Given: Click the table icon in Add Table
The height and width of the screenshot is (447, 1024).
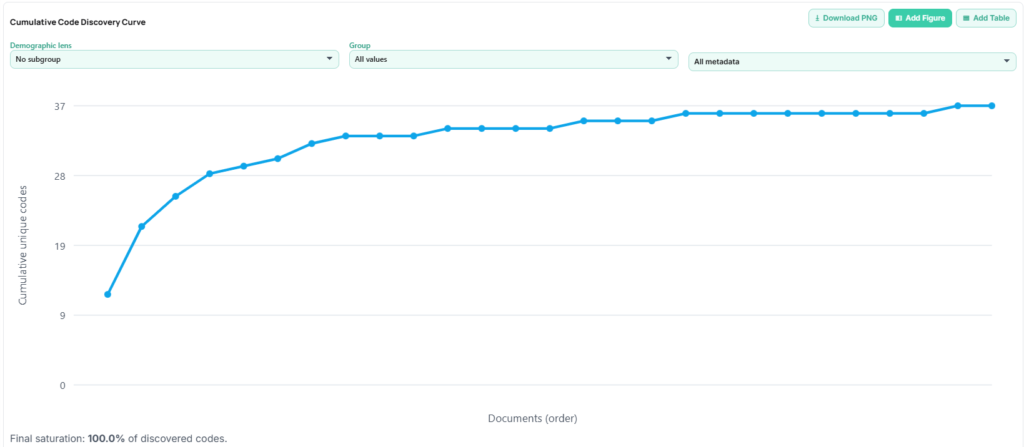Looking at the screenshot, I should [x=966, y=18].
